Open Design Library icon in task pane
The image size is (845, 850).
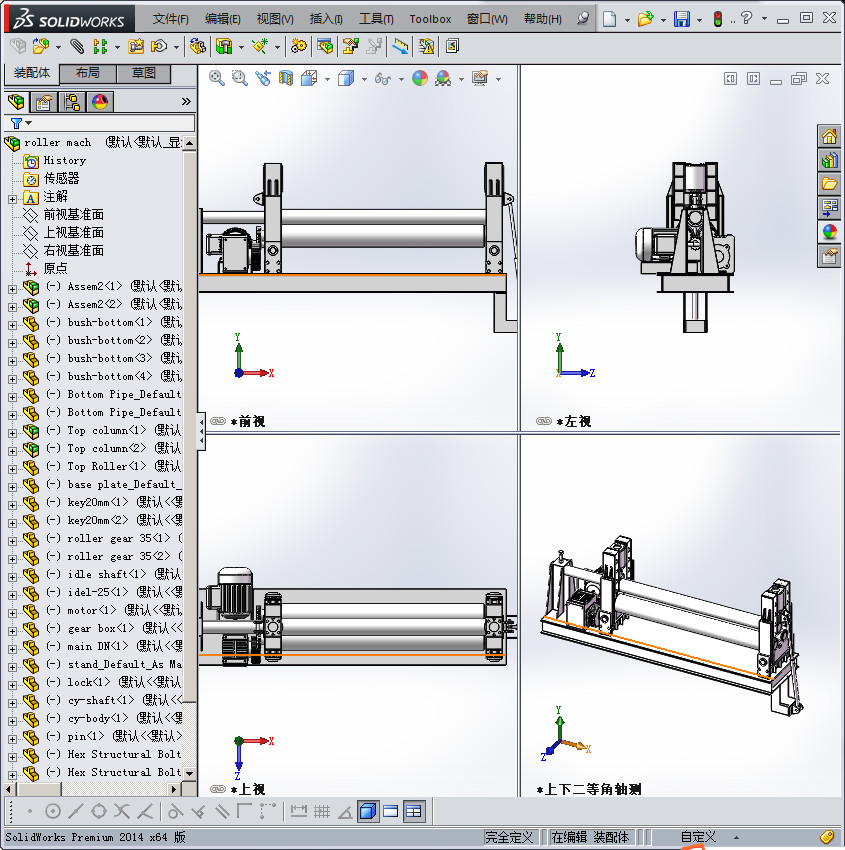coord(829,160)
